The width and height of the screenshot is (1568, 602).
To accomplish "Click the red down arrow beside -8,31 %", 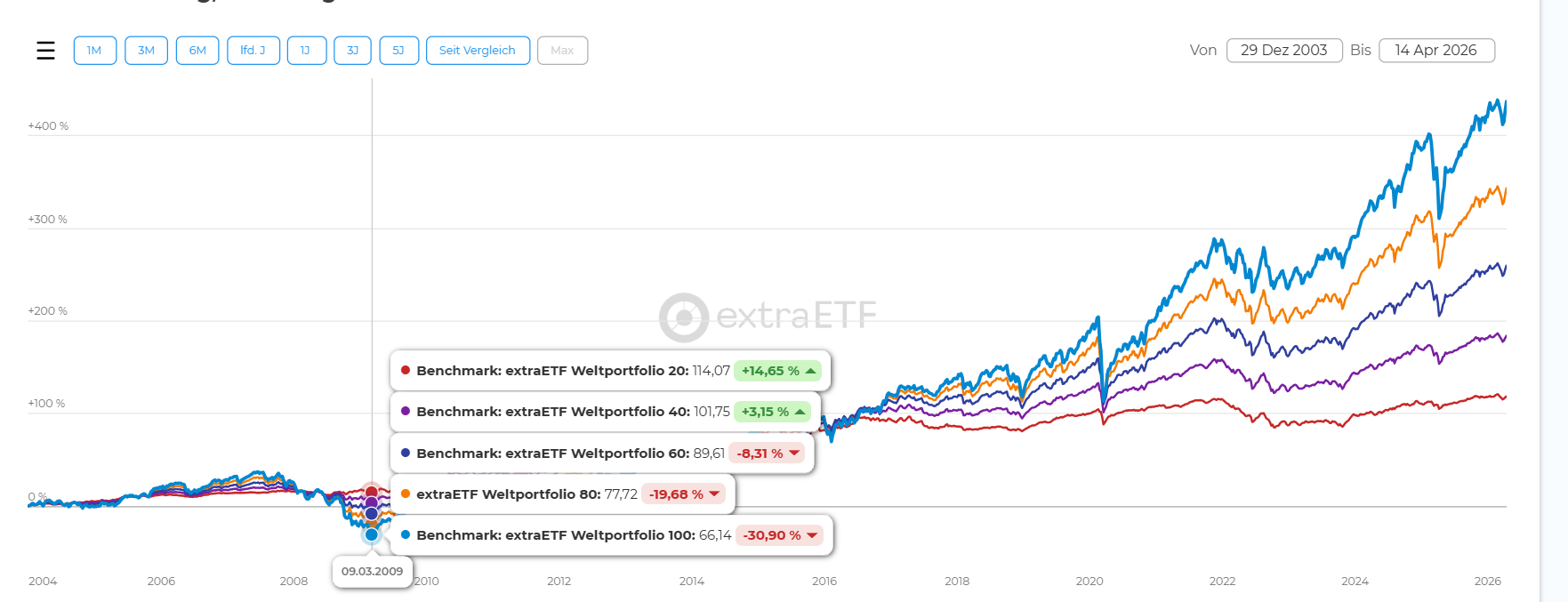I will tap(794, 454).
